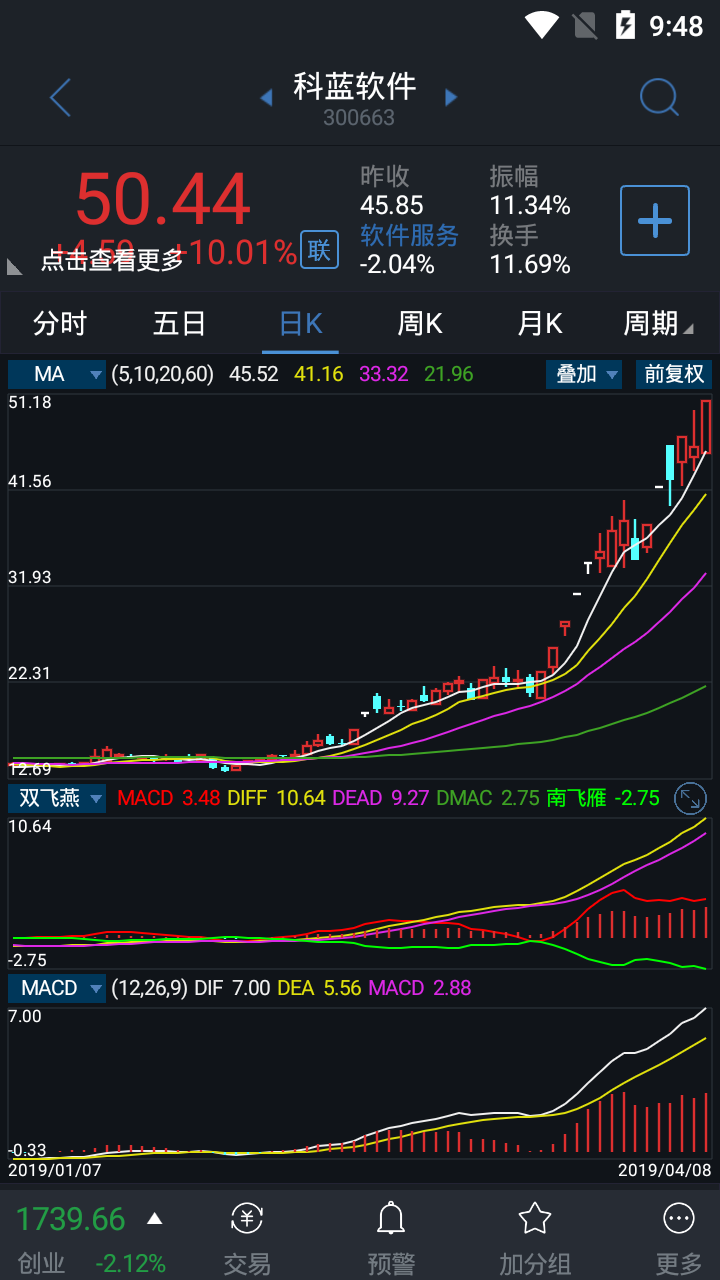Expand the sub-chart fullscreen arrows icon

(690, 798)
